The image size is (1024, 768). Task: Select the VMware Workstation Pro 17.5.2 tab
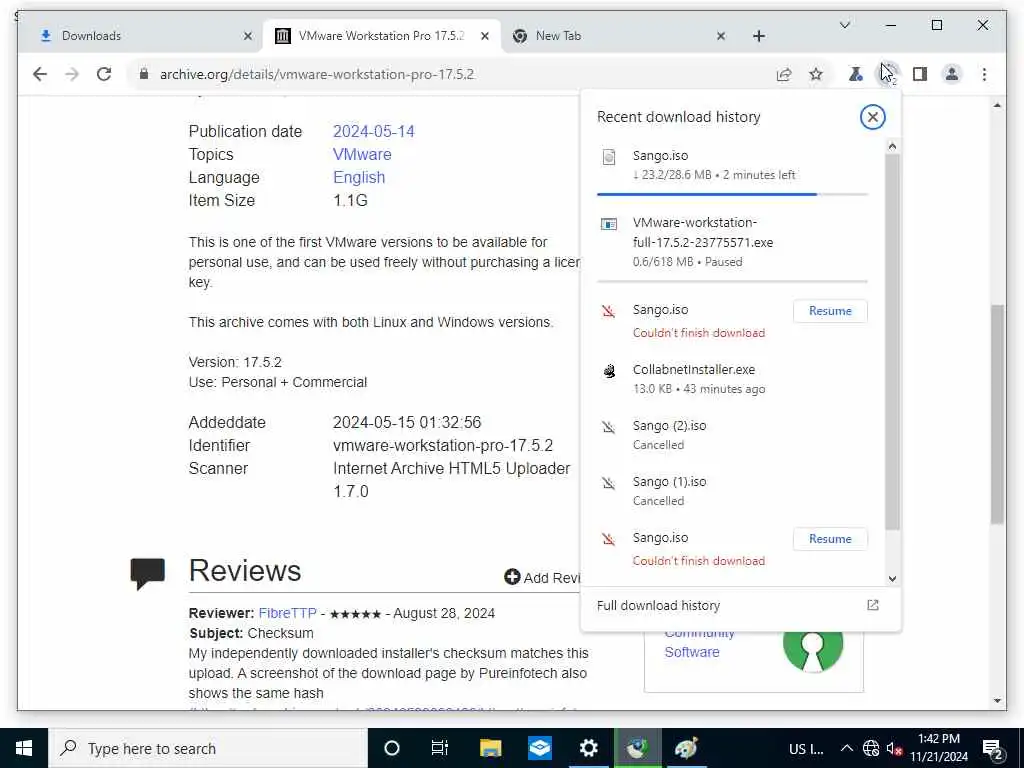(x=381, y=36)
